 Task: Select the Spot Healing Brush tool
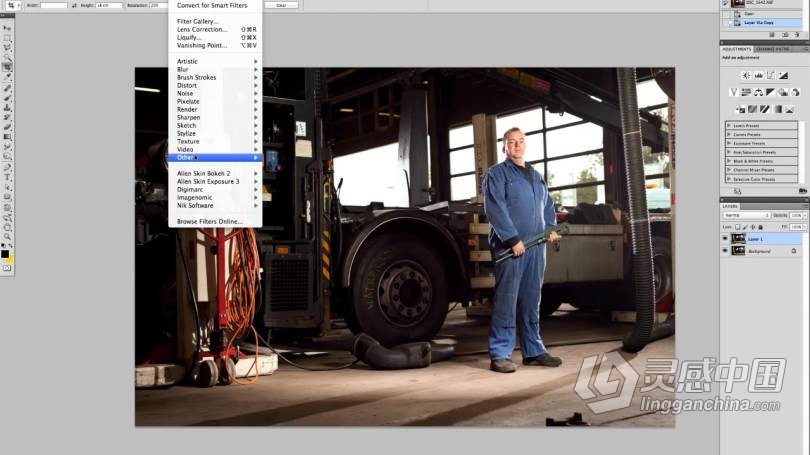point(7,88)
